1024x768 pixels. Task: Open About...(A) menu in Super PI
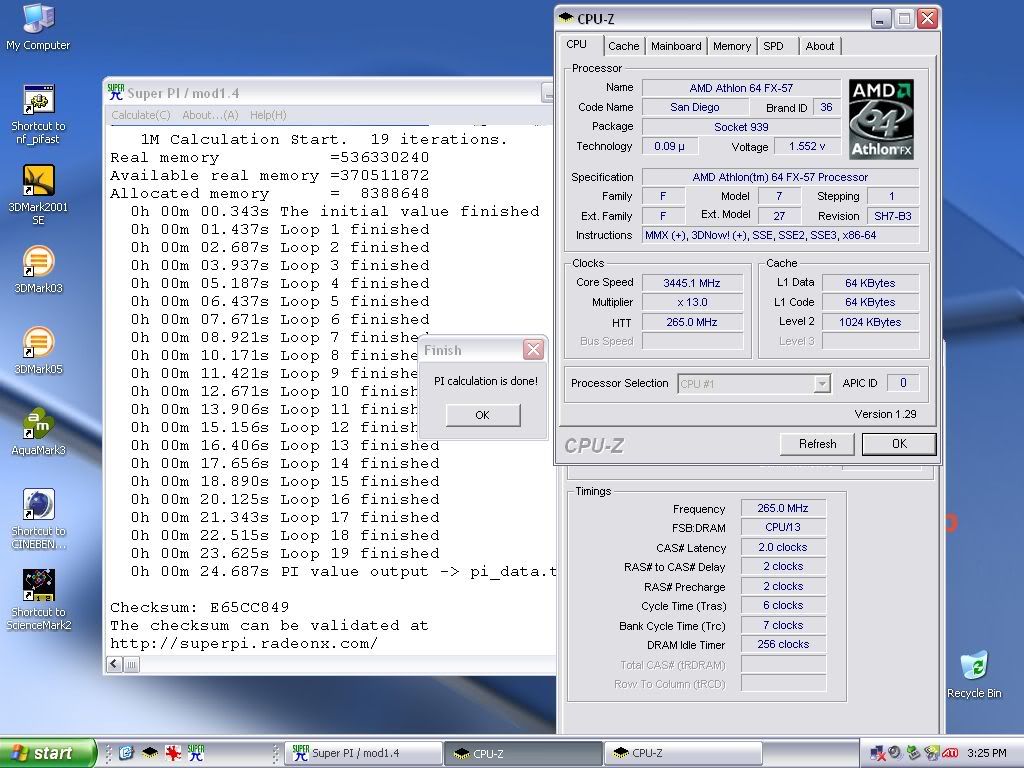210,115
